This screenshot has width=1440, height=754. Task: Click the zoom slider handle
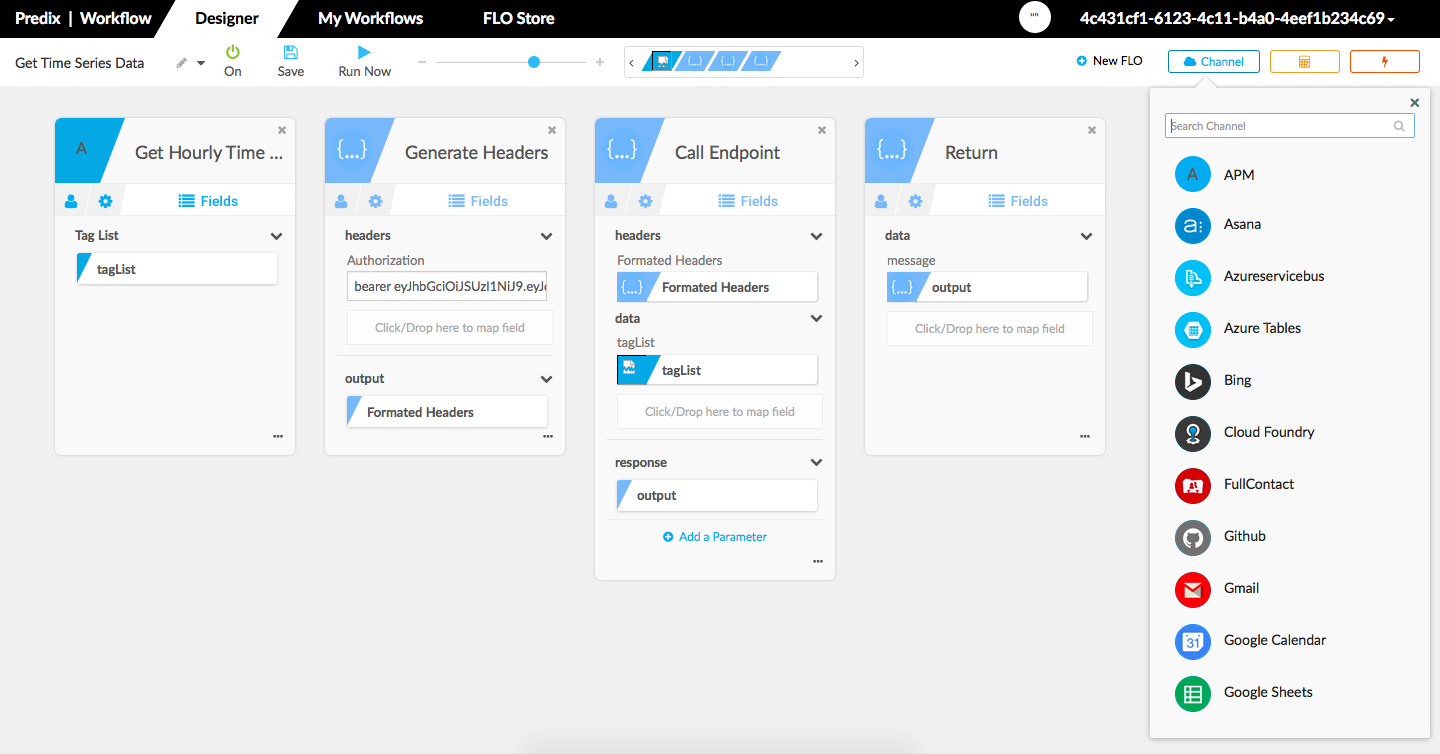click(x=534, y=62)
